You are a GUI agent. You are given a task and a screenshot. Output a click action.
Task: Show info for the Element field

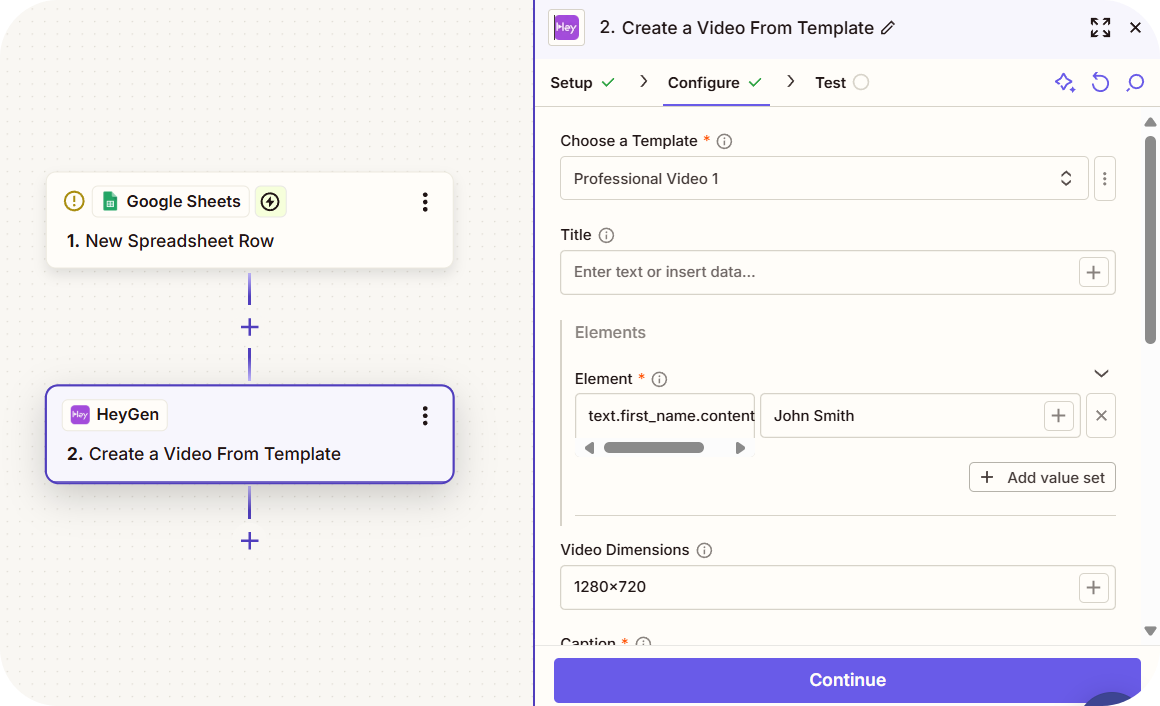click(659, 380)
